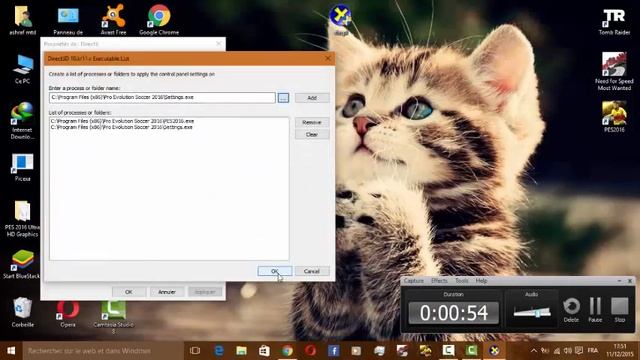The width and height of the screenshot is (640, 360).
Task: Open the Action Center notification icon
Action: pyautogui.click(x=579, y=351)
